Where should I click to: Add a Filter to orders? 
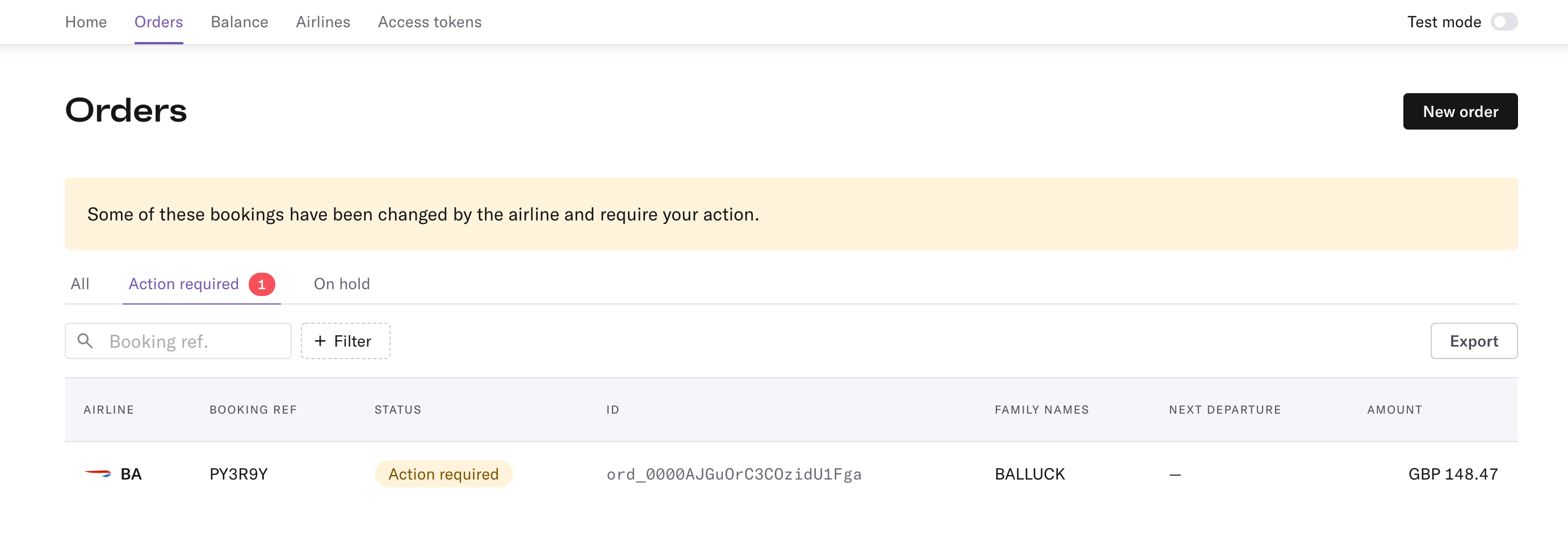[x=346, y=341]
